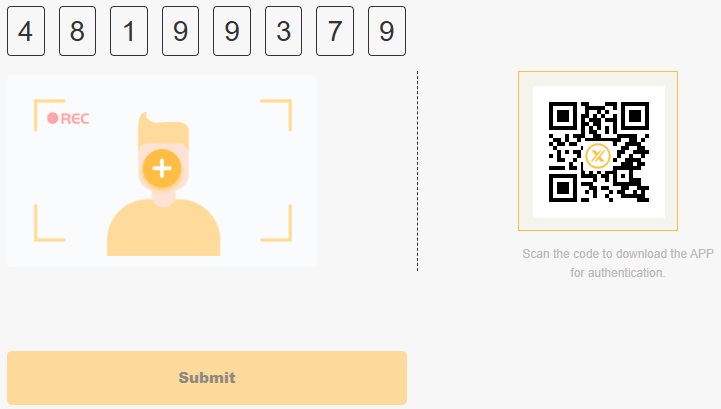Image resolution: width=721 pixels, height=409 pixels.
Task: Click the top-left camera frame bracket
Action: pos(50,115)
